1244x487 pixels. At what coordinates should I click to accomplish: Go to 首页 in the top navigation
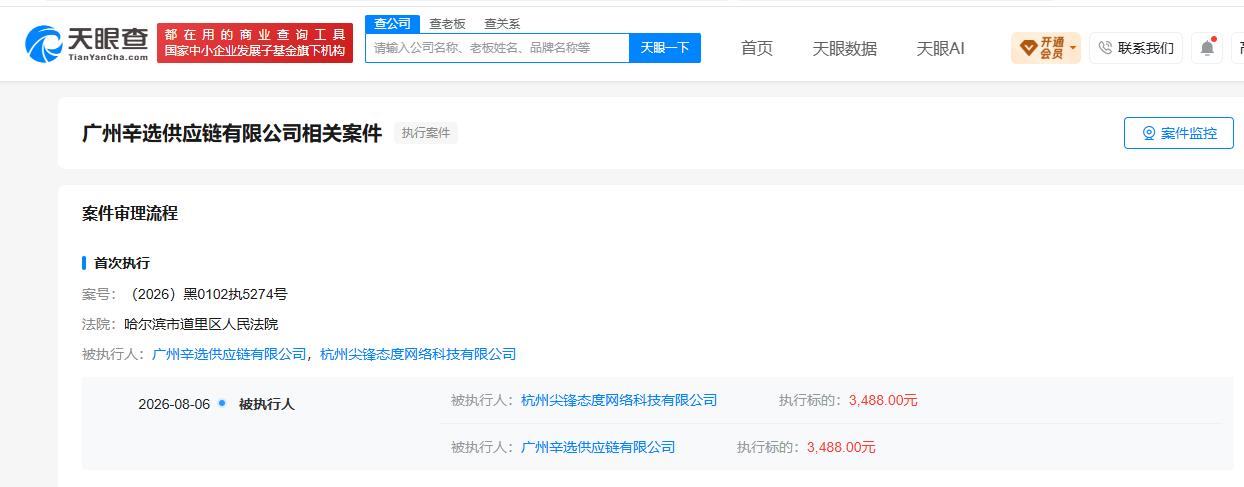point(757,48)
